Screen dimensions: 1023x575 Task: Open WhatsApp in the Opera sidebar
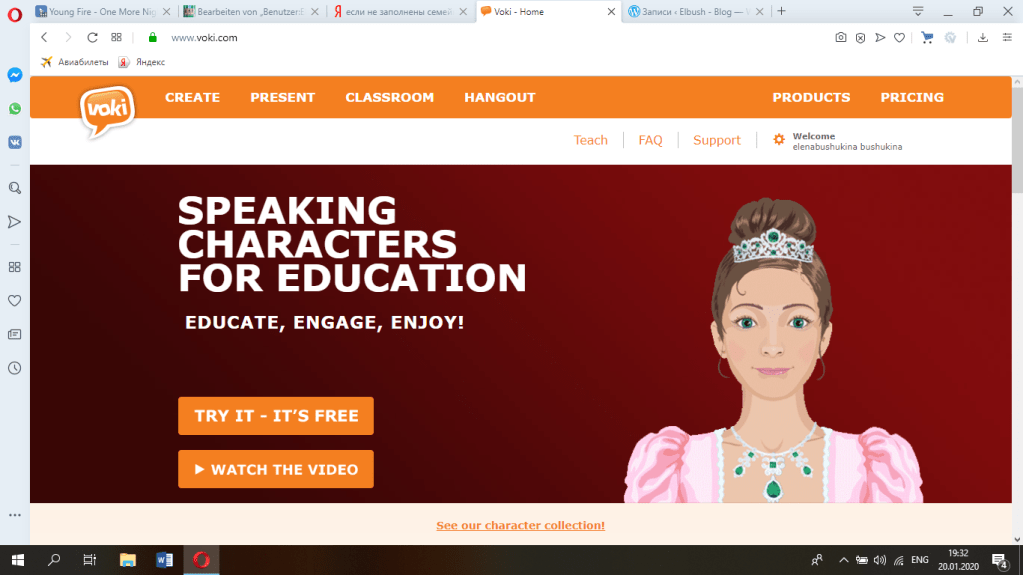(14, 108)
